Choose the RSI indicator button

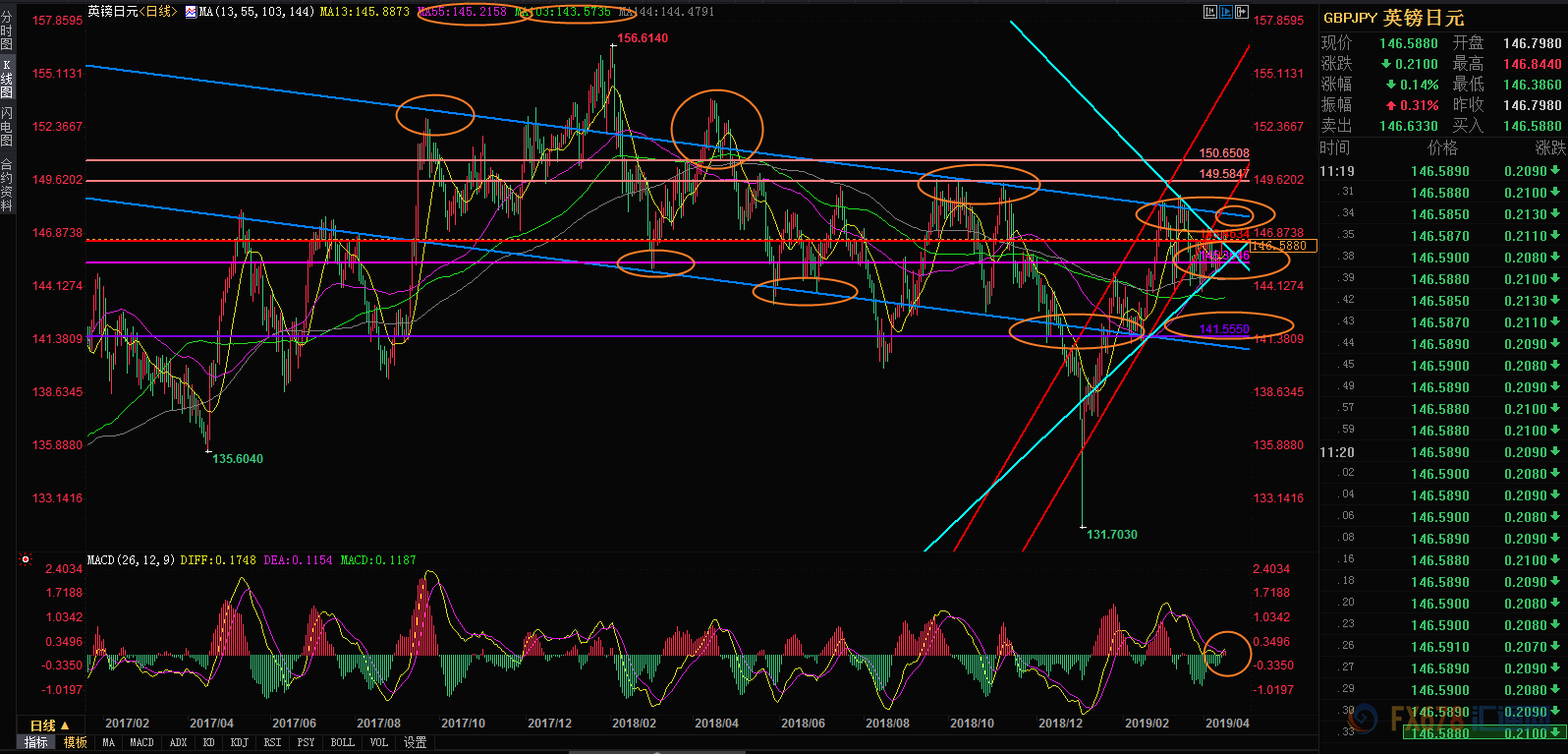272,742
